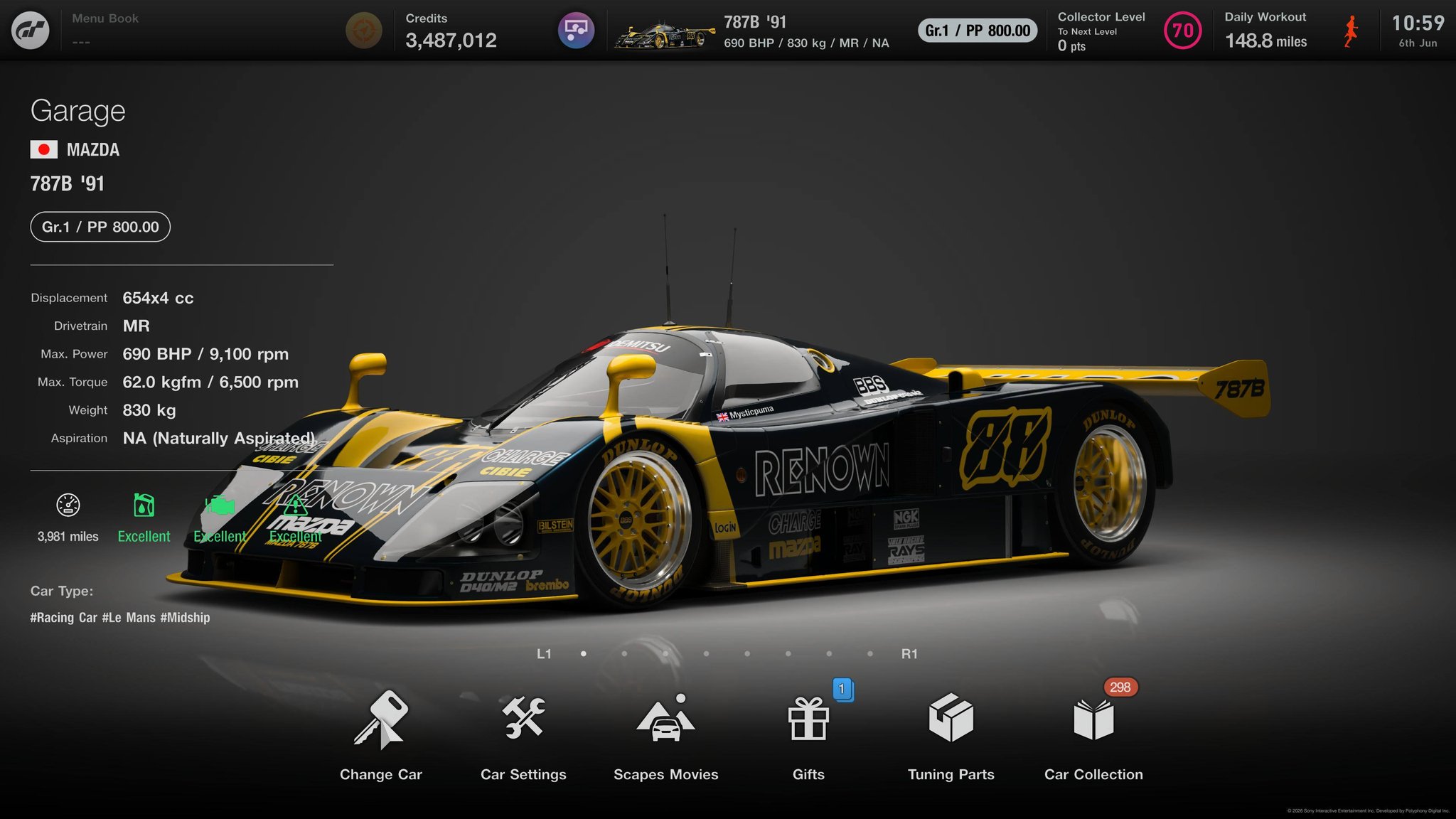Click the MAZDA manufacturer name
1456x819 pixels.
tap(93, 150)
